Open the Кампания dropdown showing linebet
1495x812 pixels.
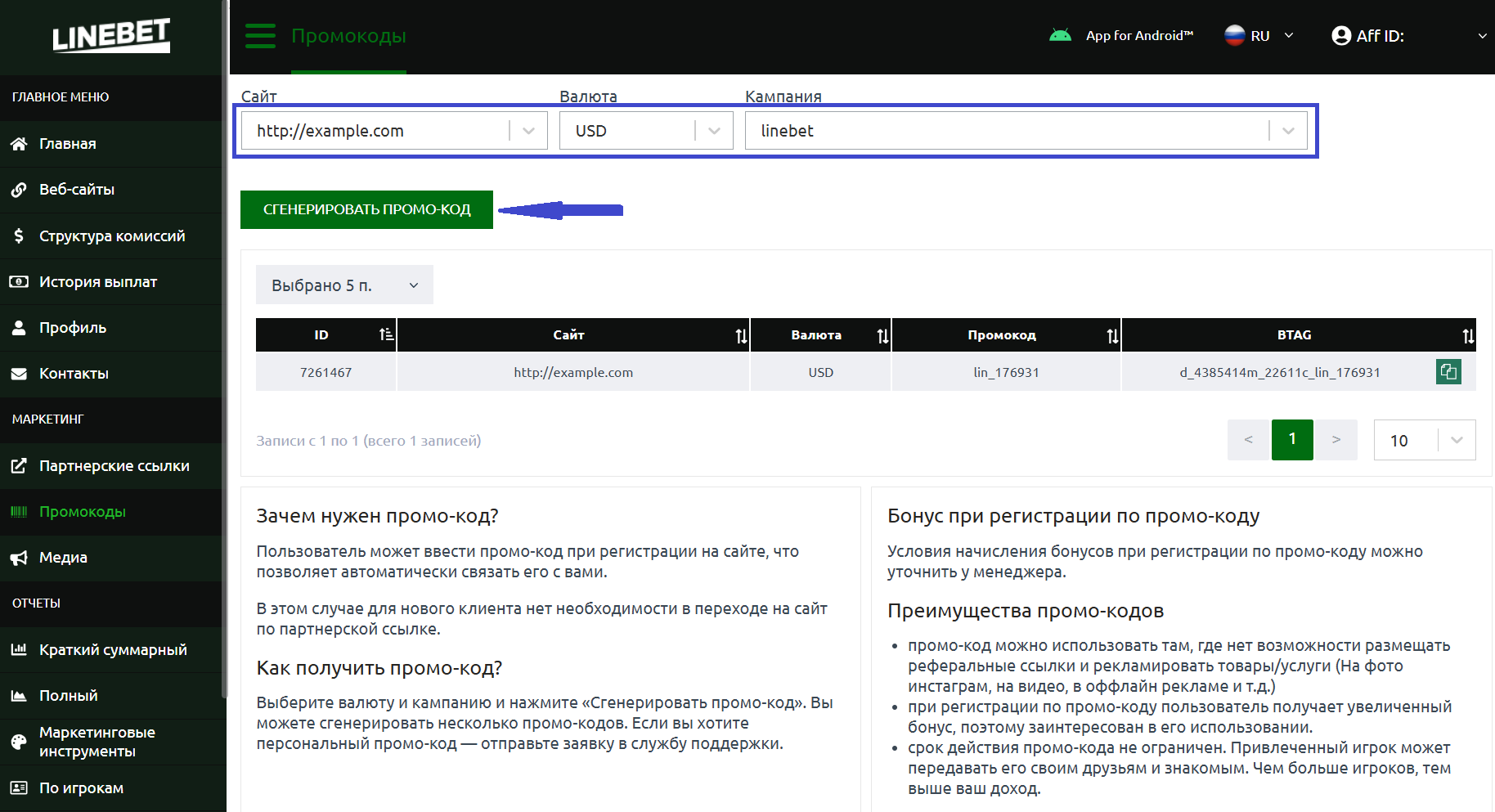(1026, 131)
